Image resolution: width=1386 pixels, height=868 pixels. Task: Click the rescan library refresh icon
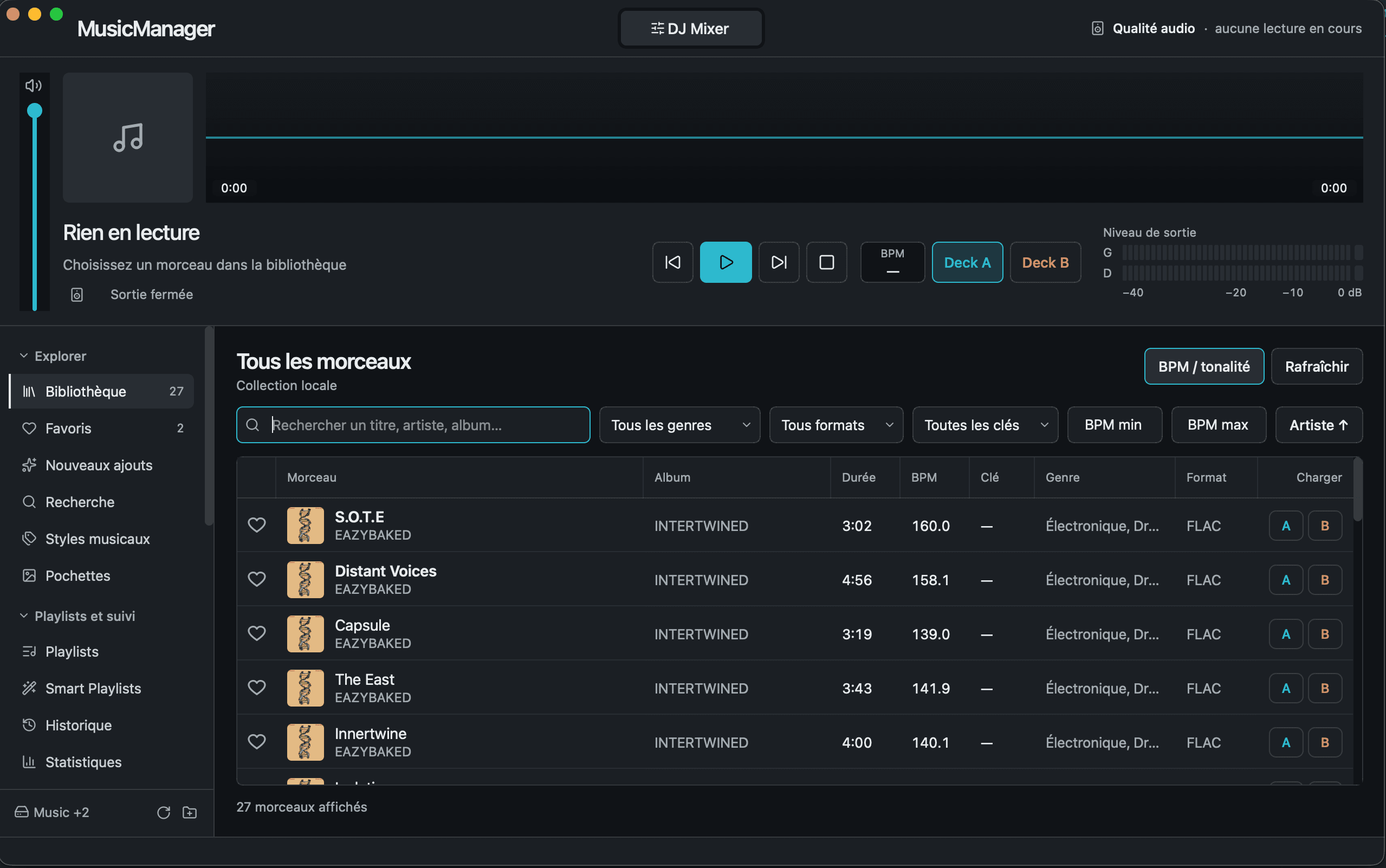point(164,812)
